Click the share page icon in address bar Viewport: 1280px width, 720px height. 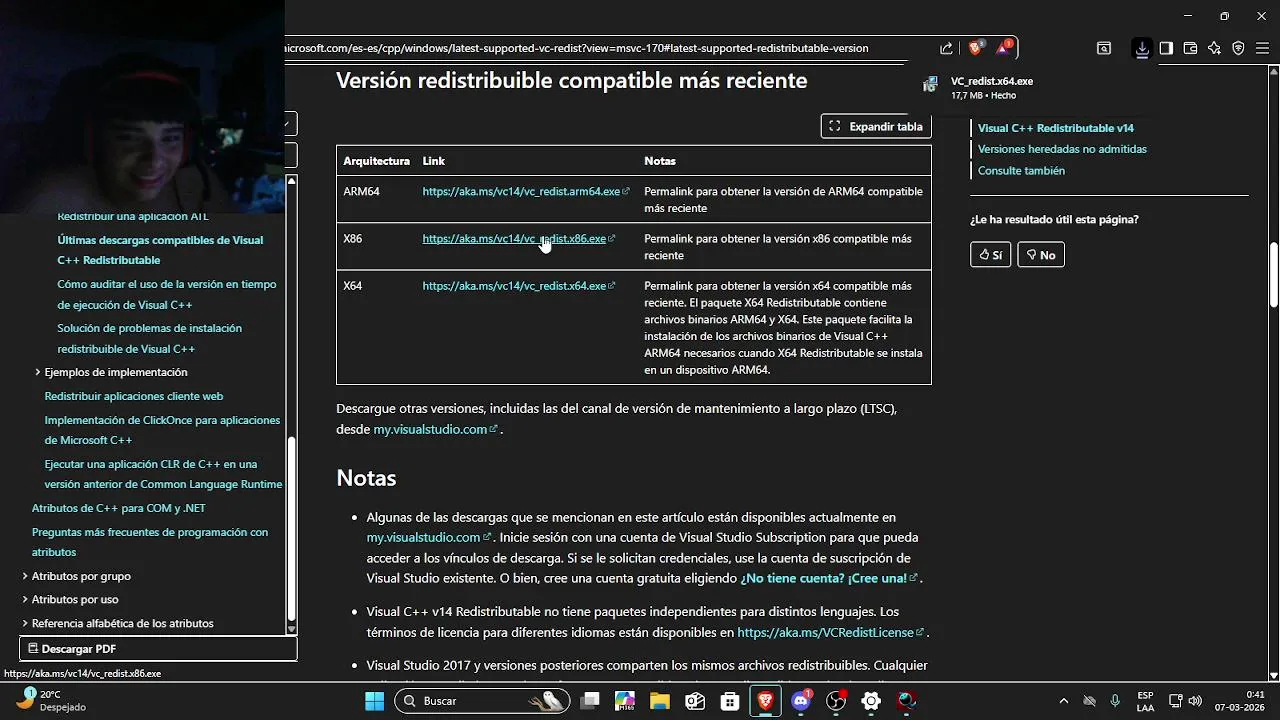click(946, 48)
